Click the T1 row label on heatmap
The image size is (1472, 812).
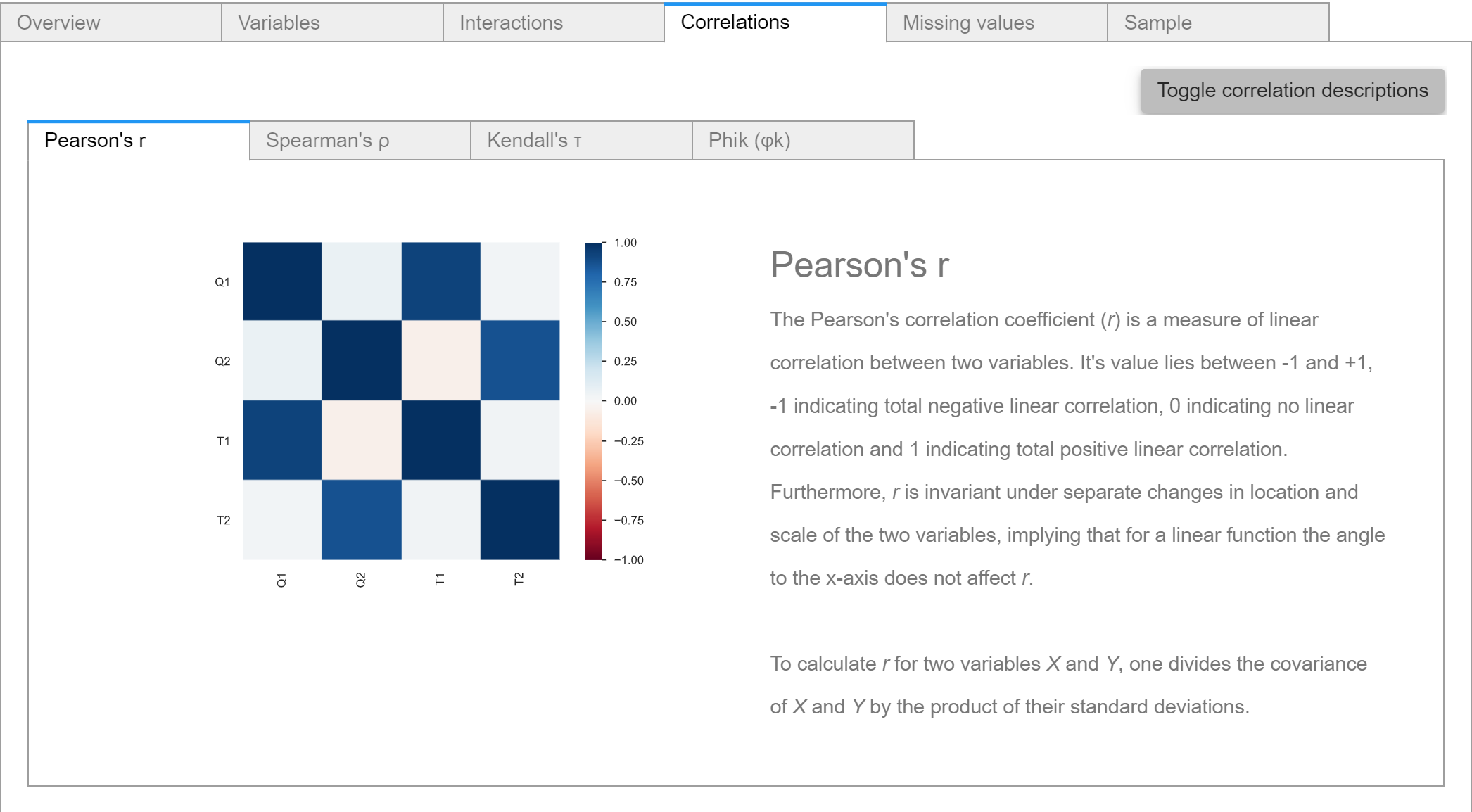coord(223,441)
